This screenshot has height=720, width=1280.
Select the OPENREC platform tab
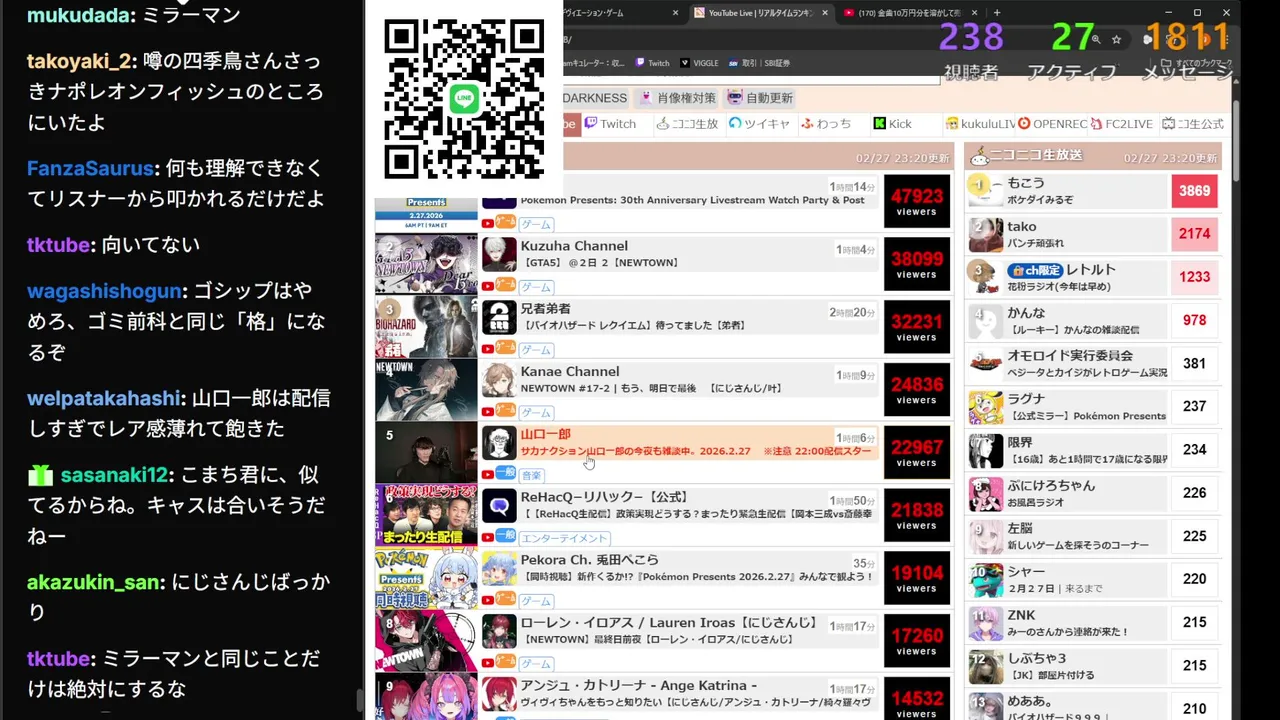point(1052,124)
